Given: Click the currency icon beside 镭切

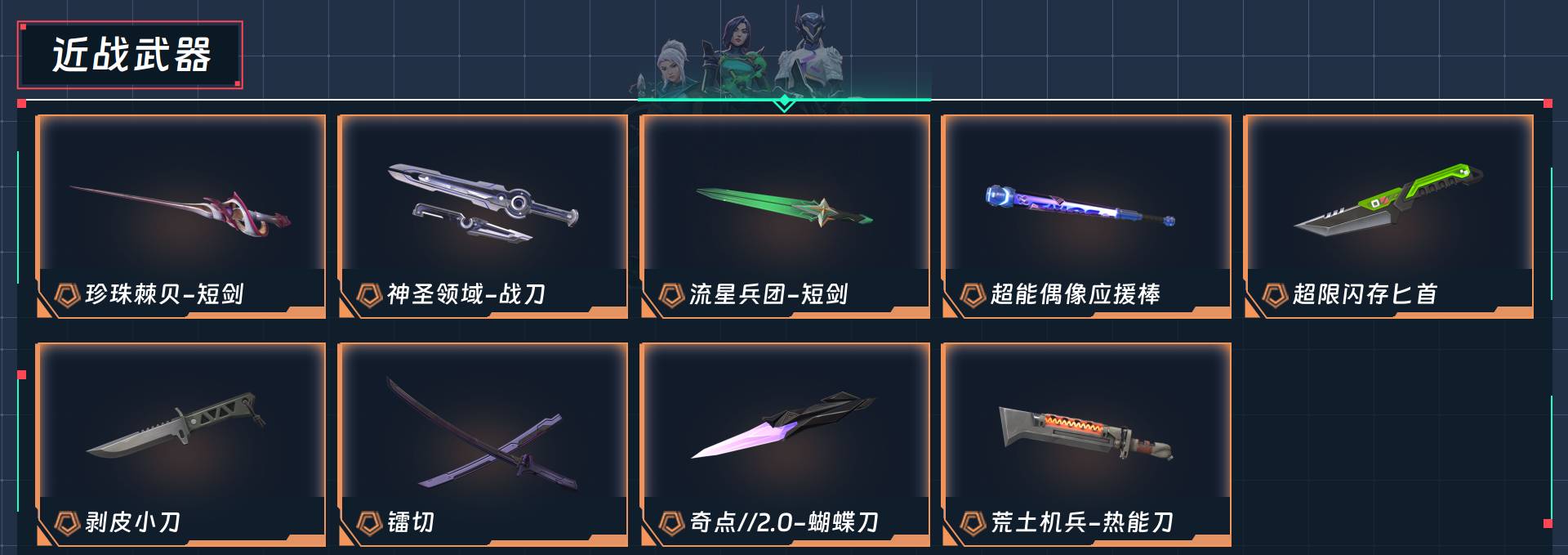Looking at the screenshot, I should (x=369, y=523).
